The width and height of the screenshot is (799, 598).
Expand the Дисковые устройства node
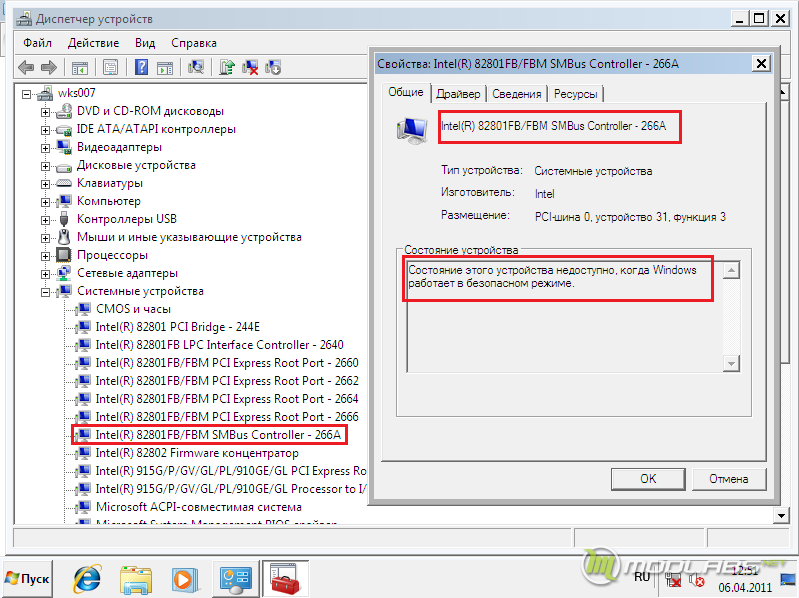(x=45, y=166)
